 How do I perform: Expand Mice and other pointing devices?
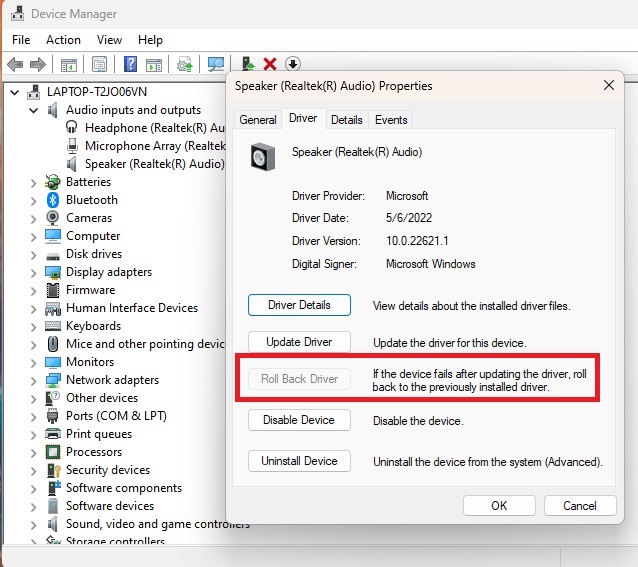coord(34,345)
